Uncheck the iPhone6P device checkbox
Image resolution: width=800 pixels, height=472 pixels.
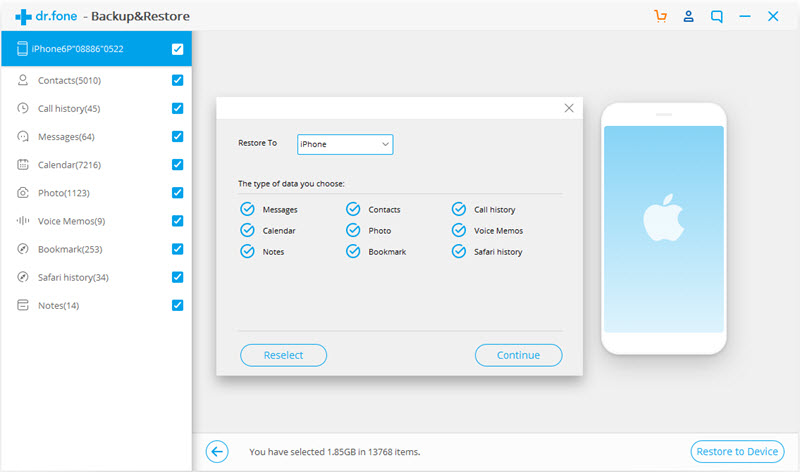pos(177,48)
